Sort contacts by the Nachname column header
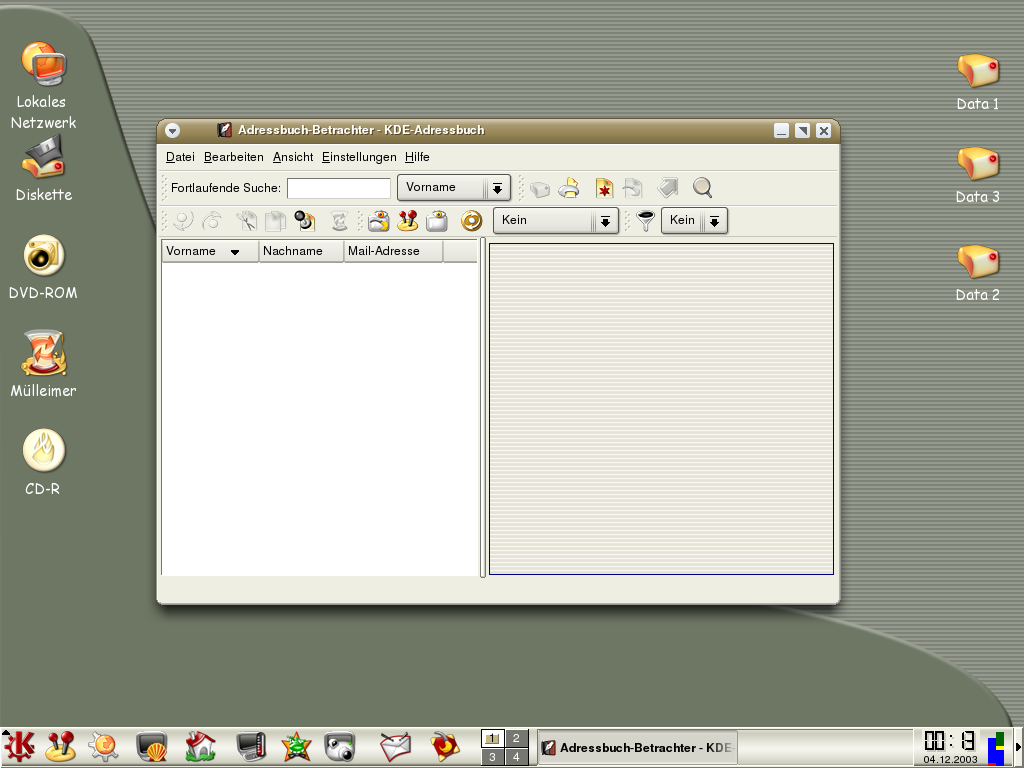This screenshot has height=768, width=1024. pyautogui.click(x=302, y=251)
